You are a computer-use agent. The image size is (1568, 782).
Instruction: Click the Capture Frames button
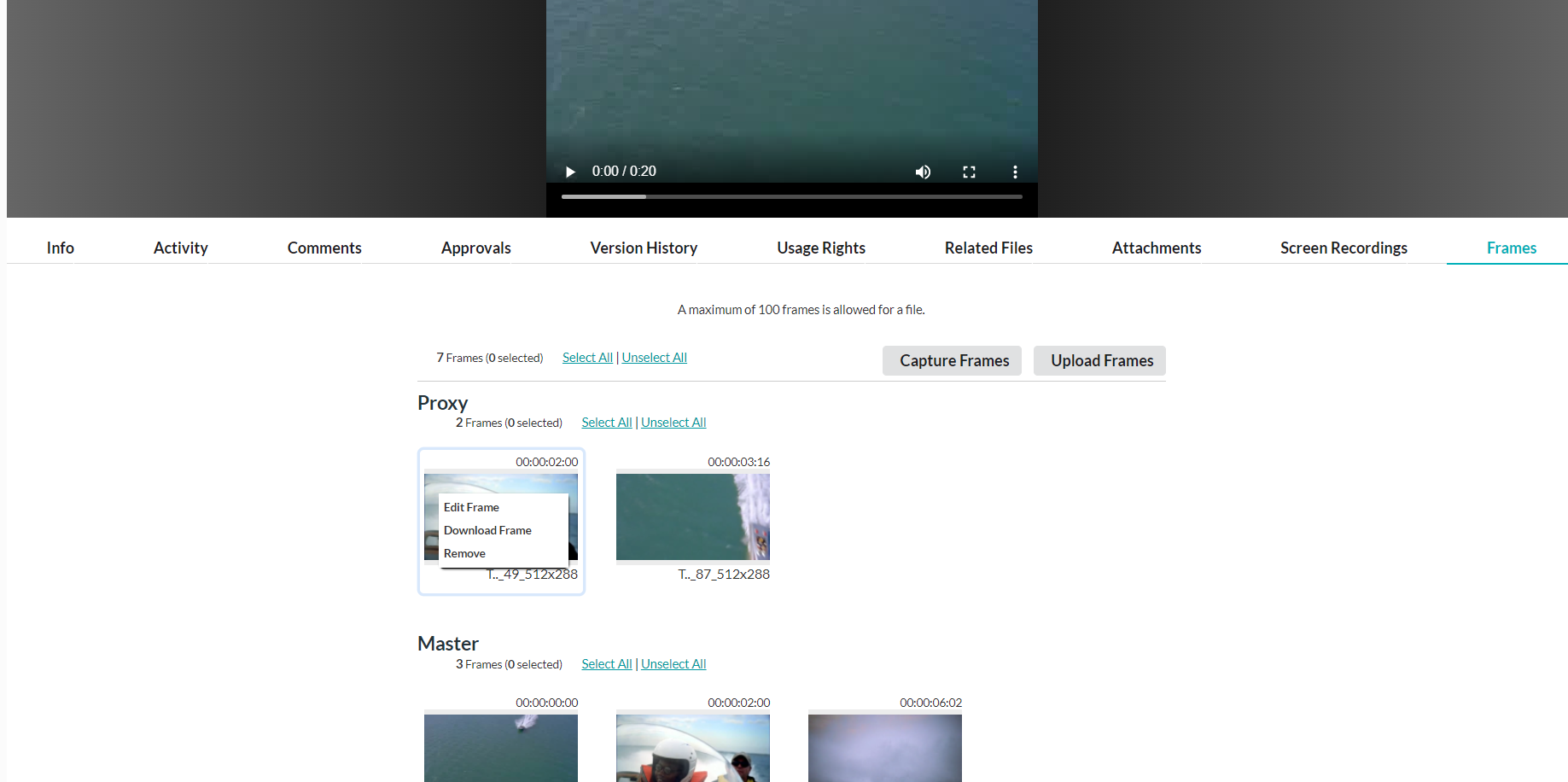[952, 360]
